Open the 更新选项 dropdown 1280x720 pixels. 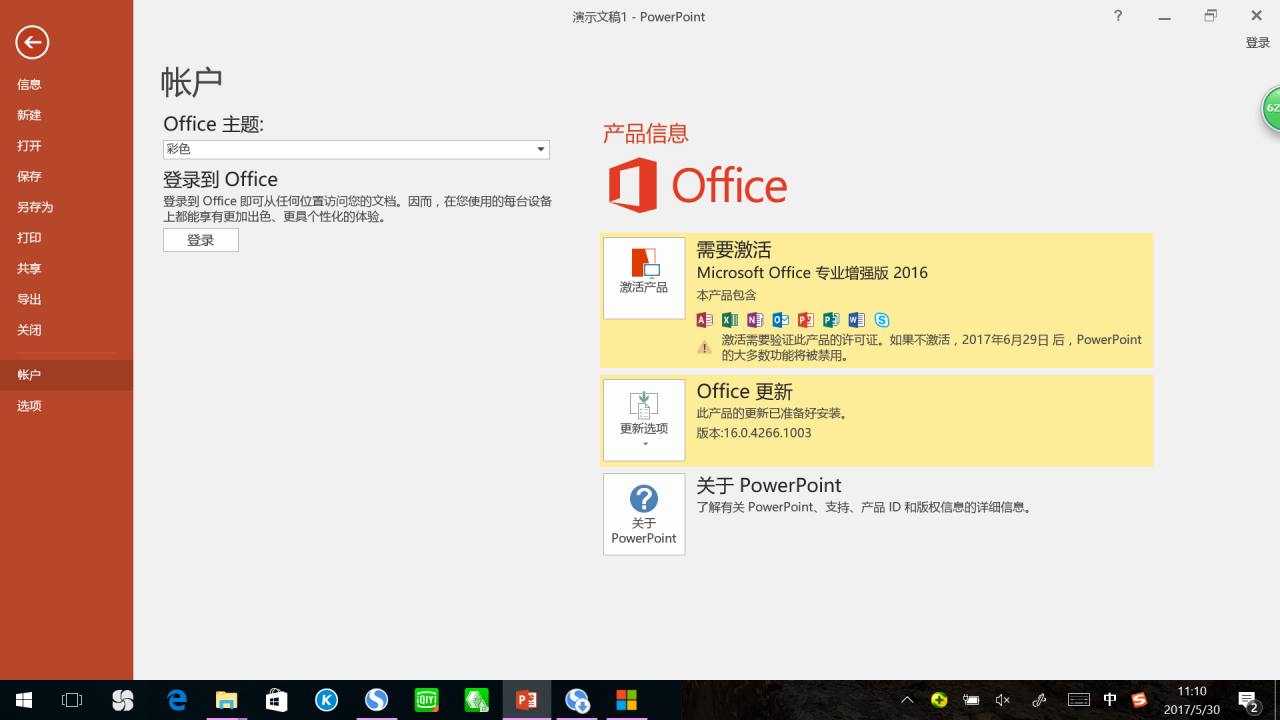643,420
